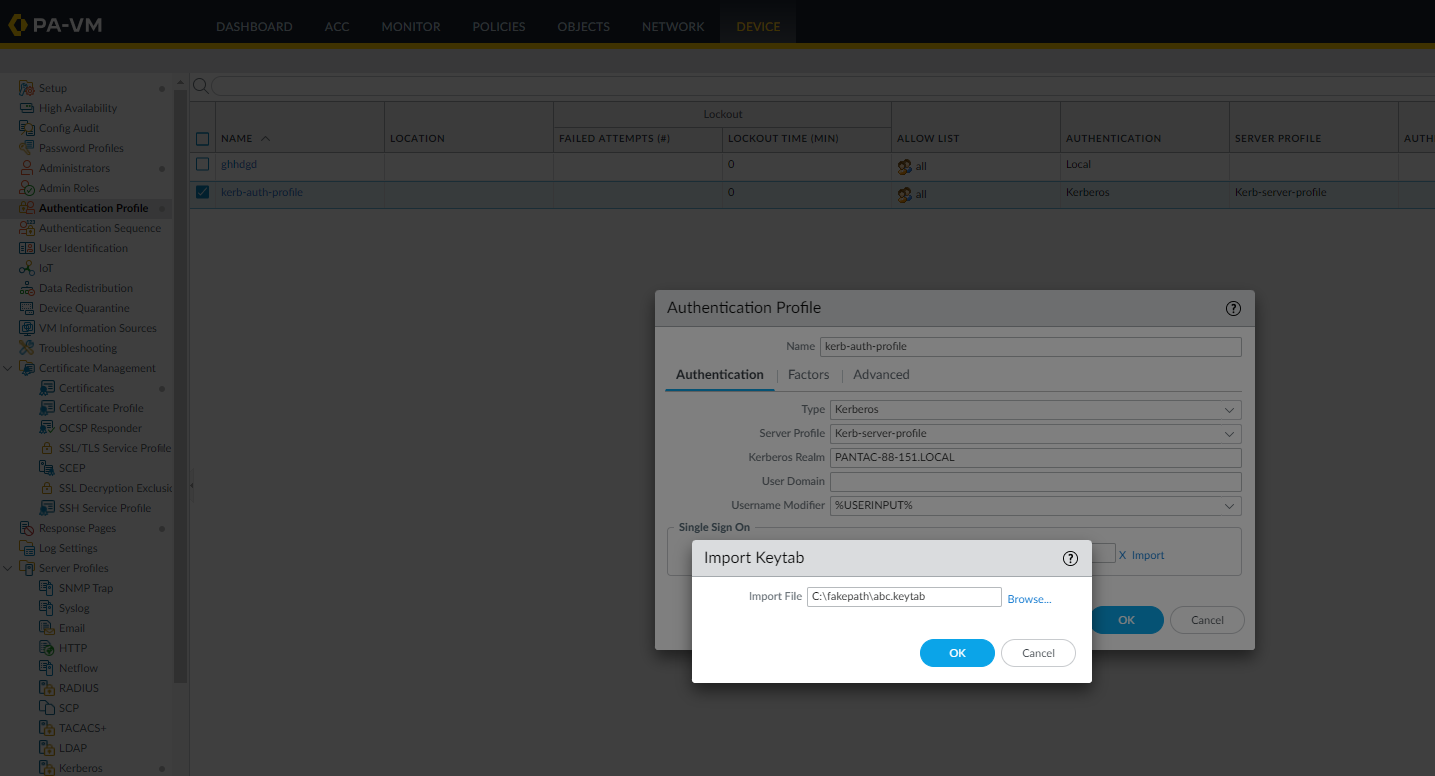Click the Import File path field
Image resolution: width=1435 pixels, height=776 pixels.
903,597
